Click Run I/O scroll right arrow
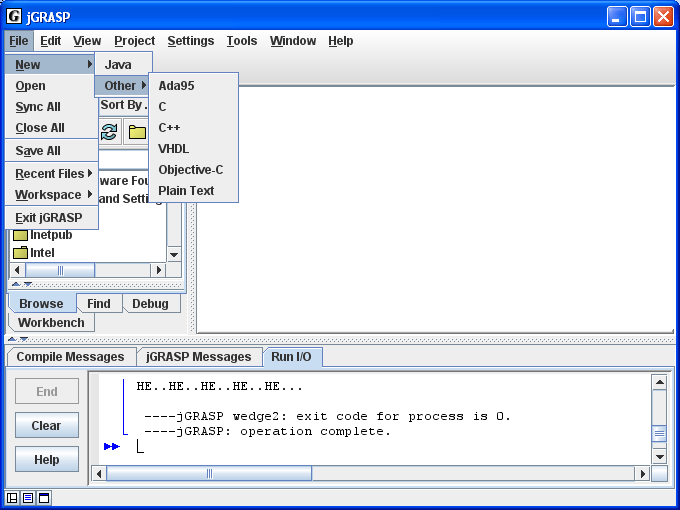Image resolution: width=680 pixels, height=510 pixels. point(643,474)
